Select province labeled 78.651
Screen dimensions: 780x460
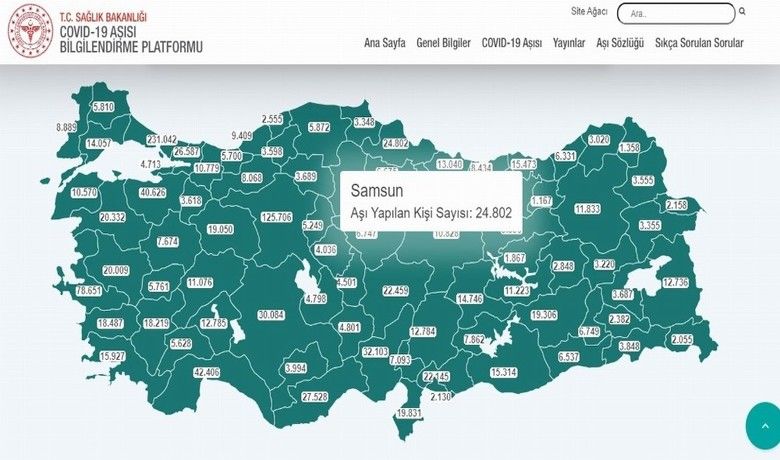(89, 290)
